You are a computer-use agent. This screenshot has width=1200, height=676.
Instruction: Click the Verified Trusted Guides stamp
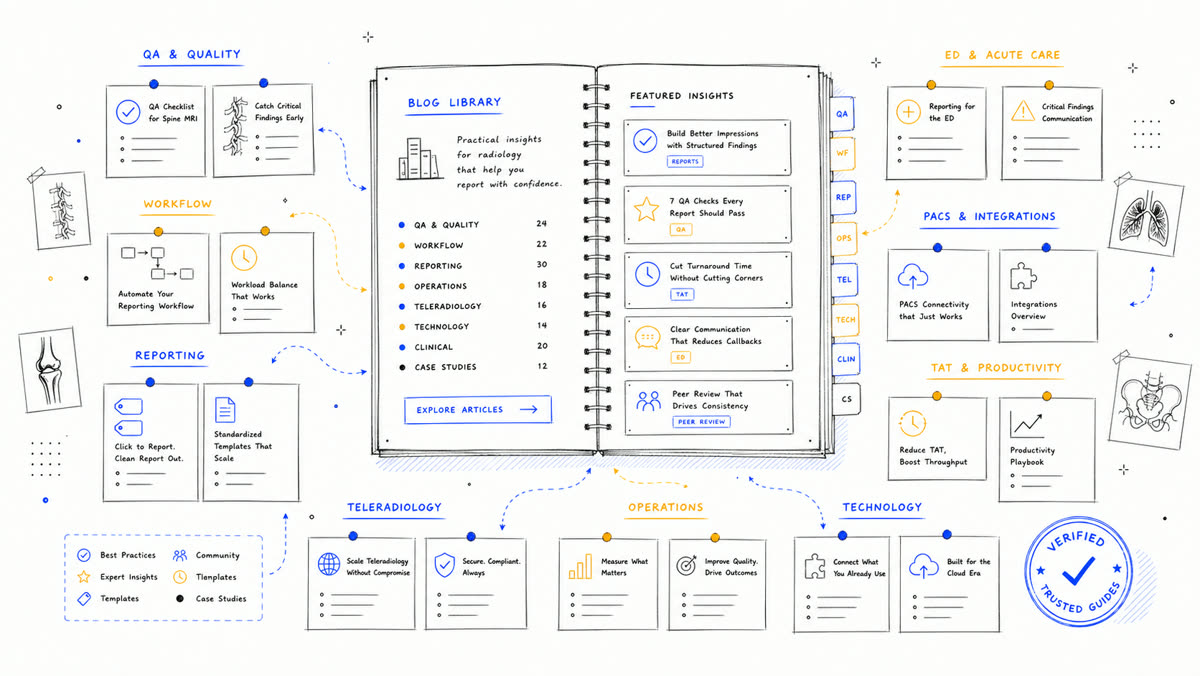[1077, 572]
